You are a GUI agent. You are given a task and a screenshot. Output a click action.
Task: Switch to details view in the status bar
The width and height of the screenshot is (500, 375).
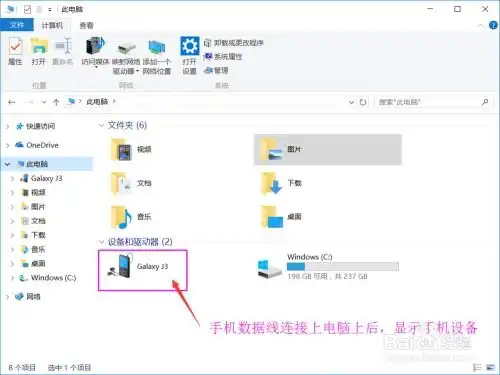pos(477,367)
